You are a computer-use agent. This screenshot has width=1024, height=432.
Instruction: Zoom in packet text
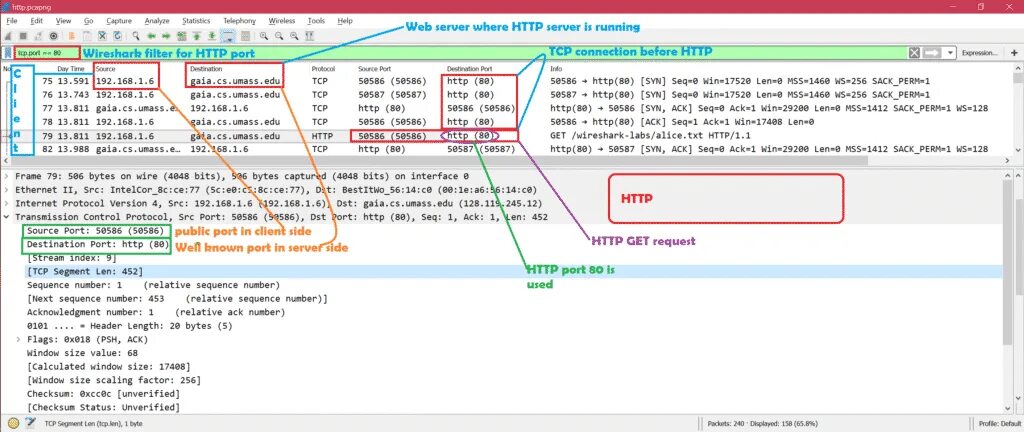pyautogui.click(x=264, y=36)
